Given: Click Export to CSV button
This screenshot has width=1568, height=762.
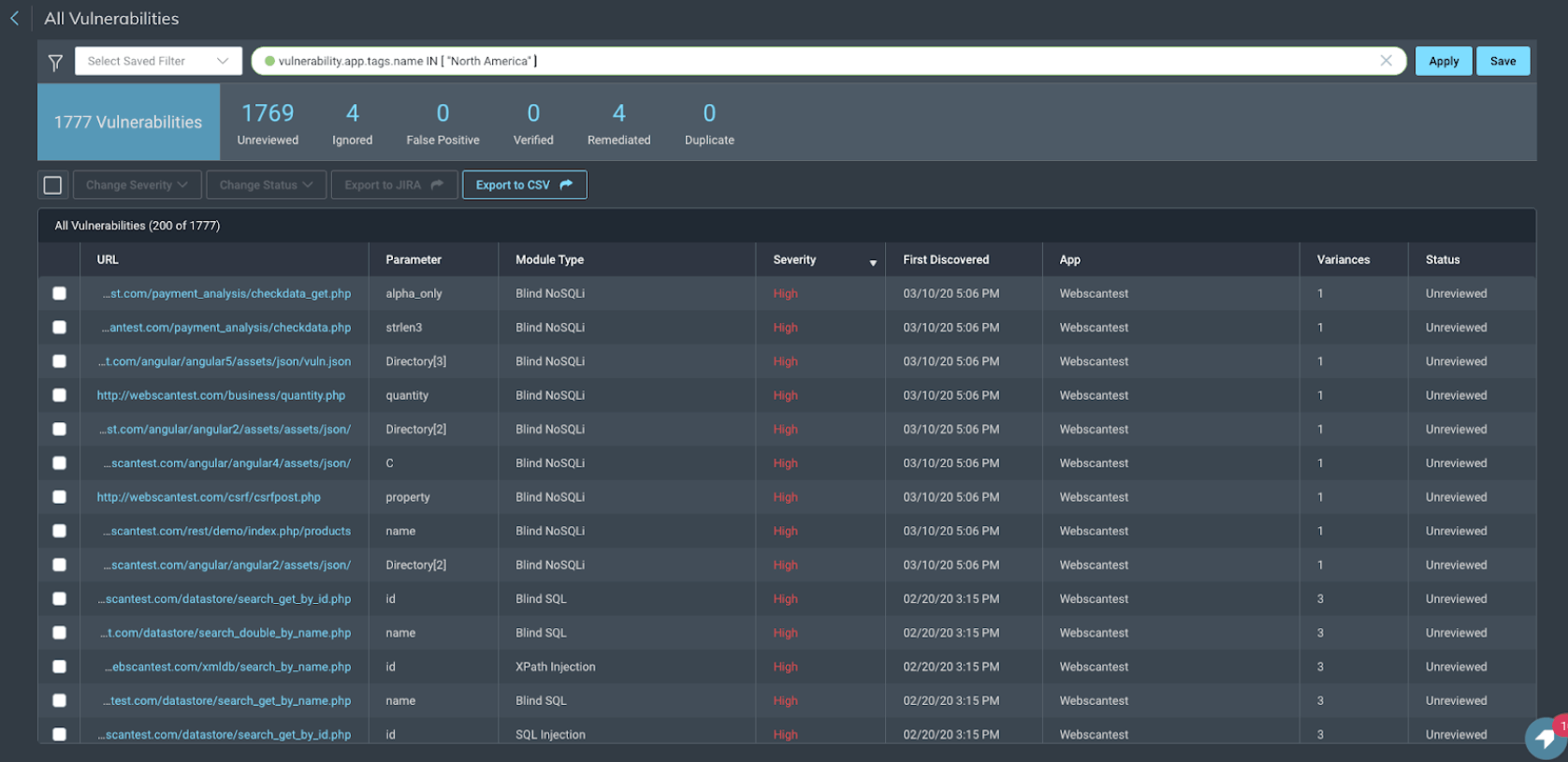Looking at the screenshot, I should [x=524, y=185].
